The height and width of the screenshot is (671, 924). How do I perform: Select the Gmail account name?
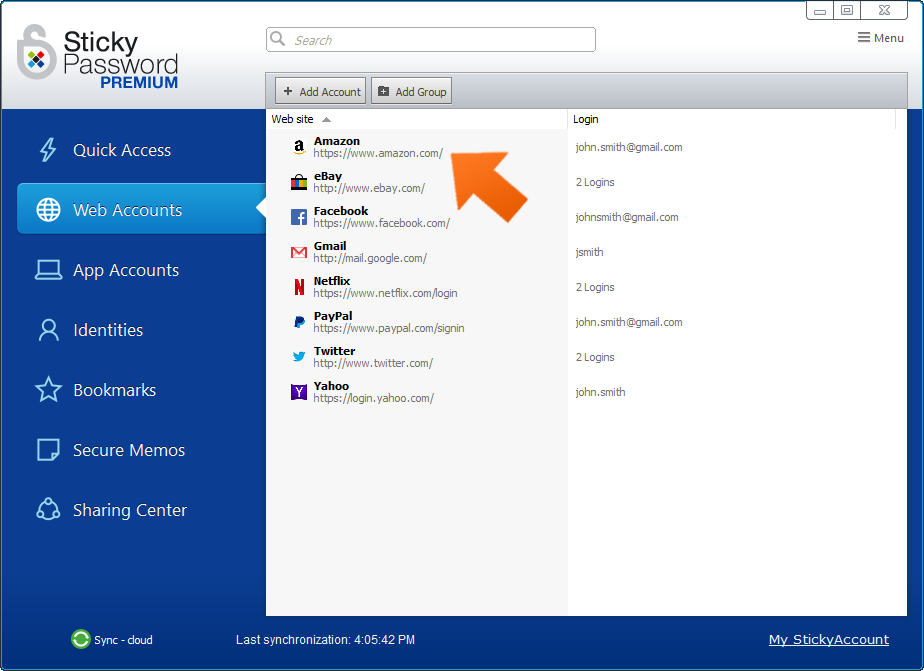coord(330,246)
